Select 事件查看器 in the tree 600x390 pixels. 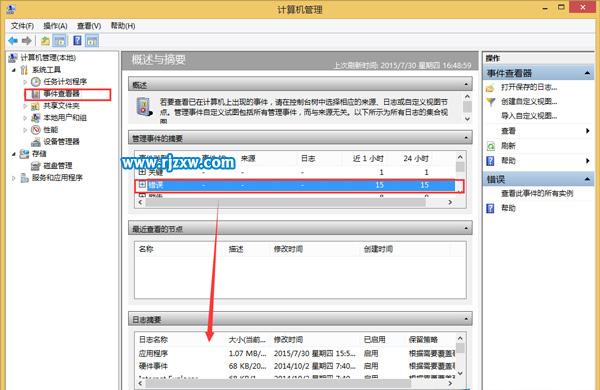pyautogui.click(x=61, y=94)
